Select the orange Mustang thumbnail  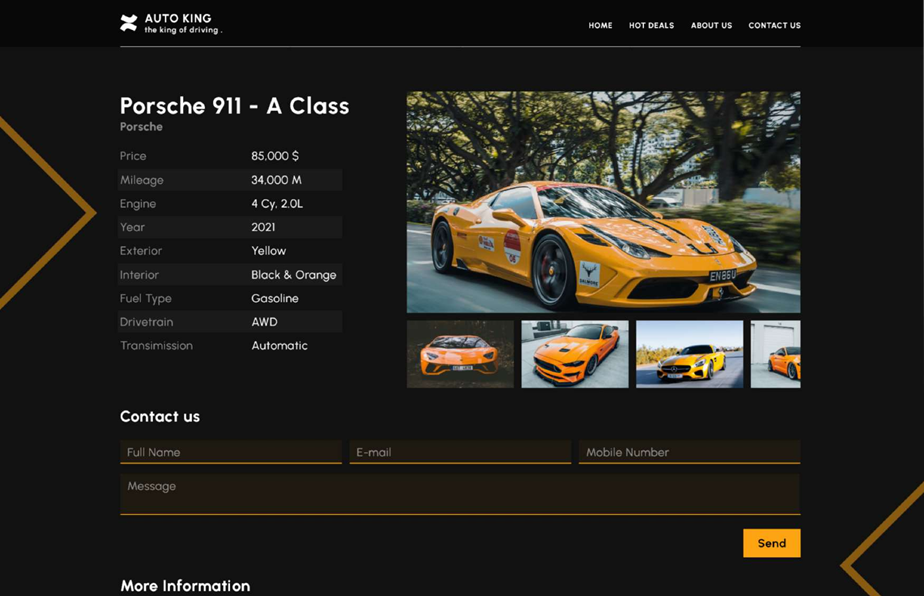[575, 354]
